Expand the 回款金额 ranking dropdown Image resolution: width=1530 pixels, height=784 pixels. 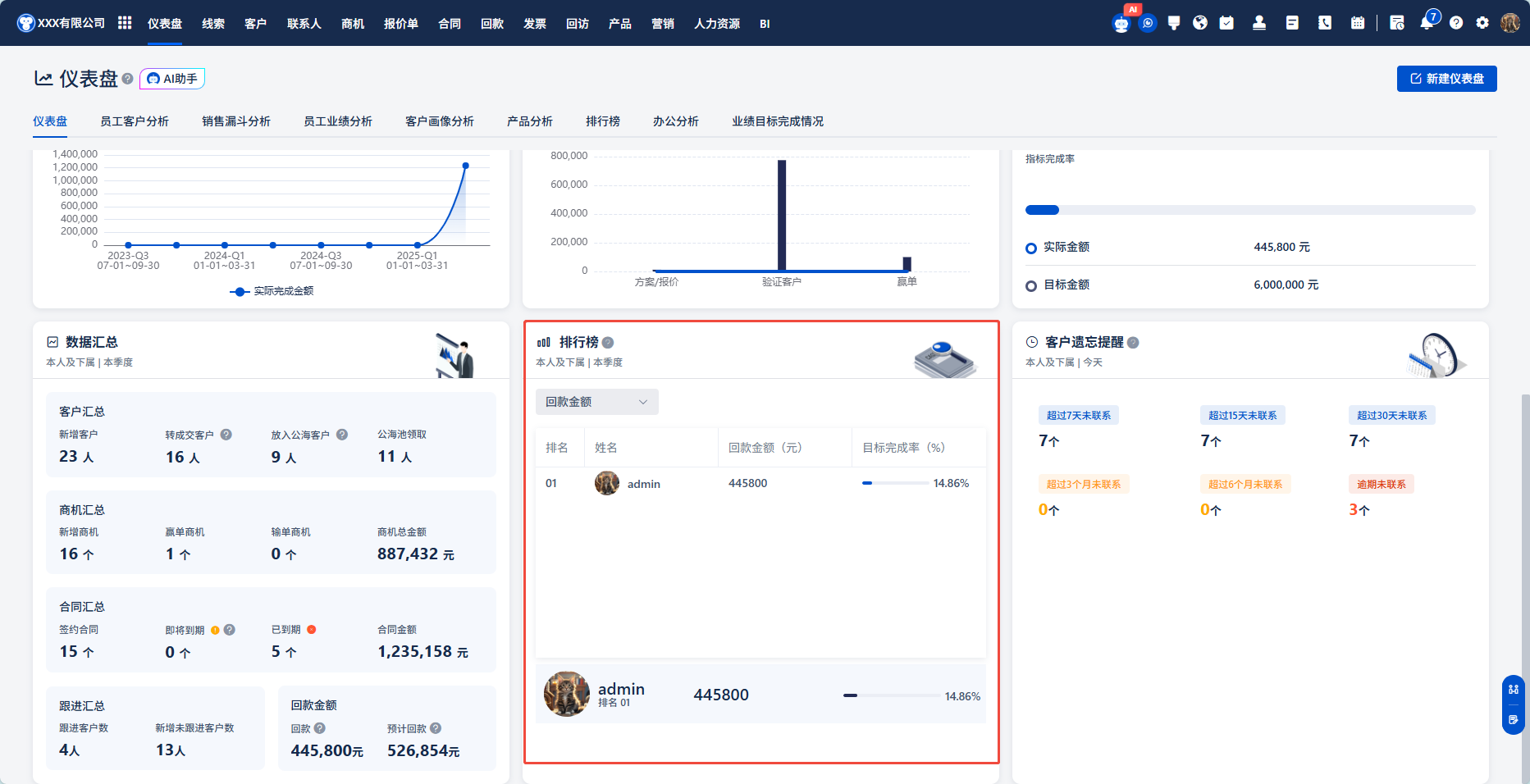(x=597, y=402)
